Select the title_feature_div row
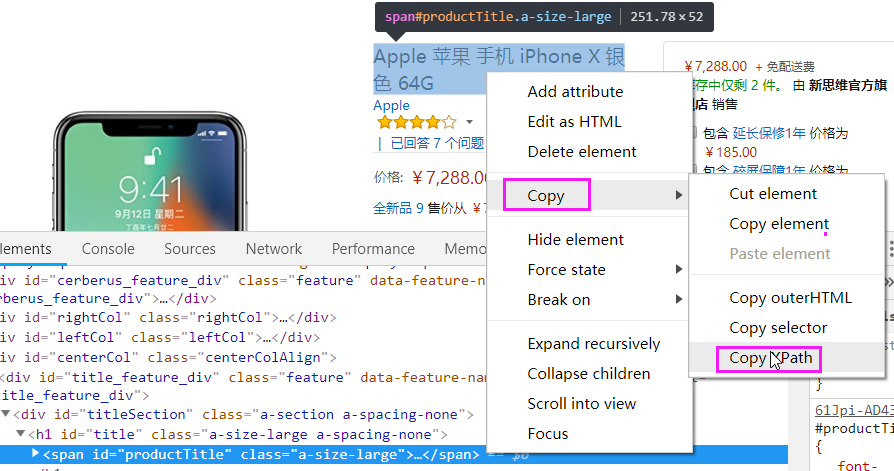 [243, 386]
